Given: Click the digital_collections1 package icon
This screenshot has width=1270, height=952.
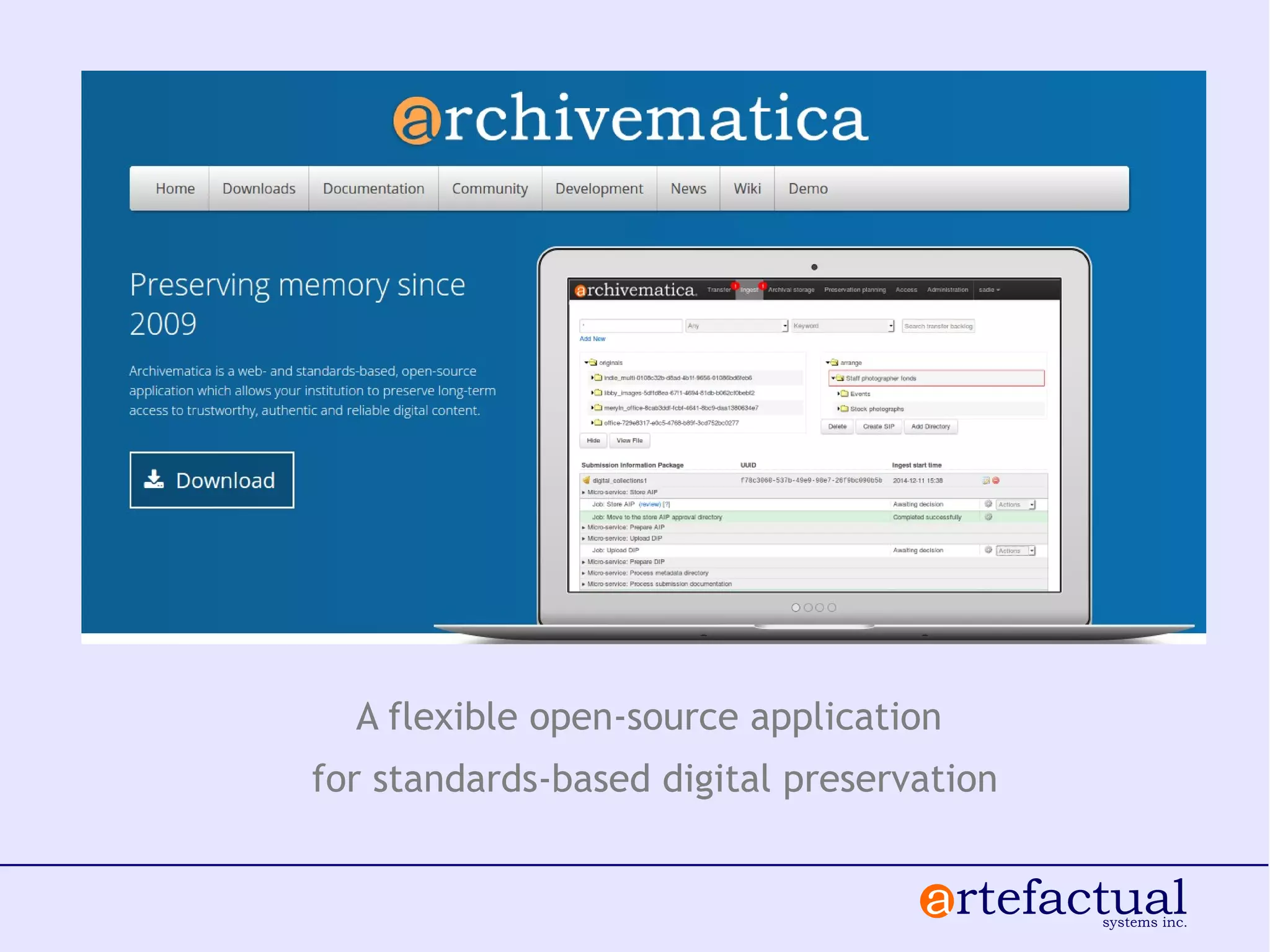Looking at the screenshot, I should tap(586, 480).
